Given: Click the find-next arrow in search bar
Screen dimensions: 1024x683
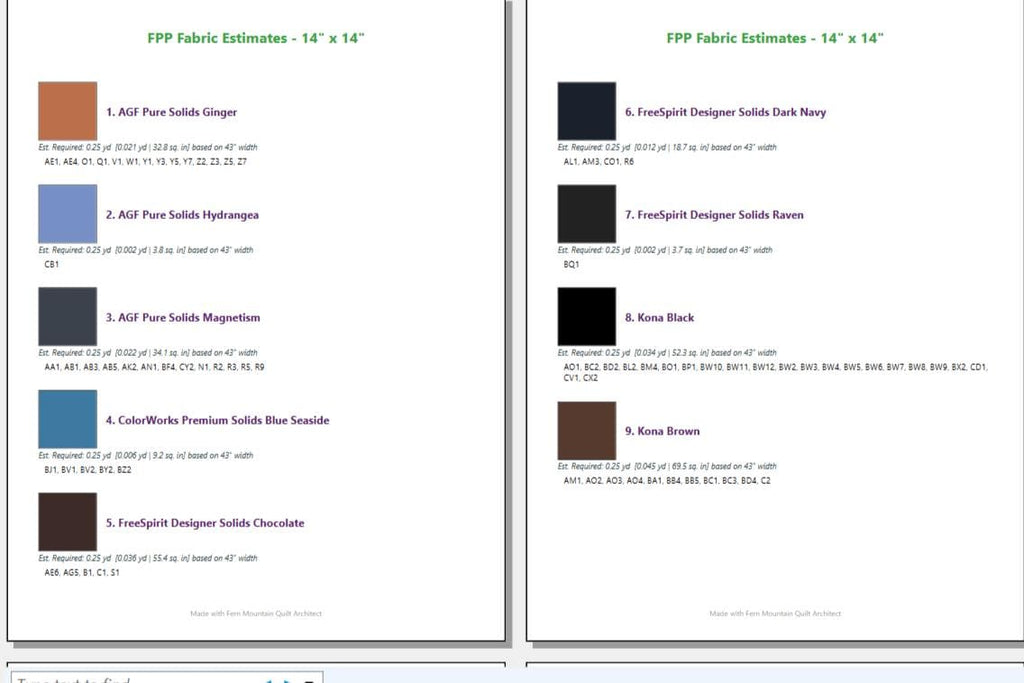Looking at the screenshot, I should click(287, 680).
